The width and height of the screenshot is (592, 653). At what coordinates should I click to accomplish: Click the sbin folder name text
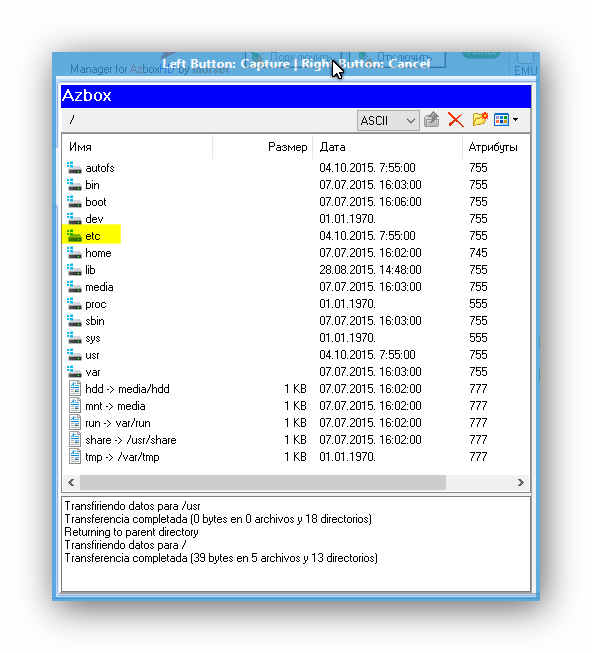pos(95,321)
